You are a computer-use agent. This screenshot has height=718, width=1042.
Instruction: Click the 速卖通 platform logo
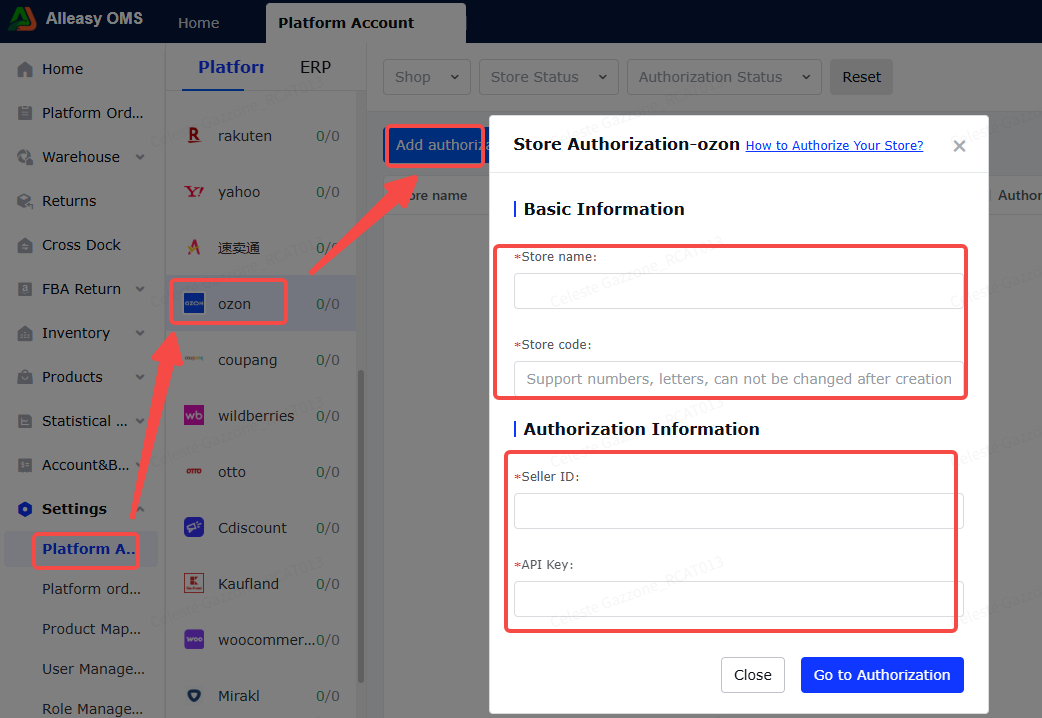pos(194,247)
